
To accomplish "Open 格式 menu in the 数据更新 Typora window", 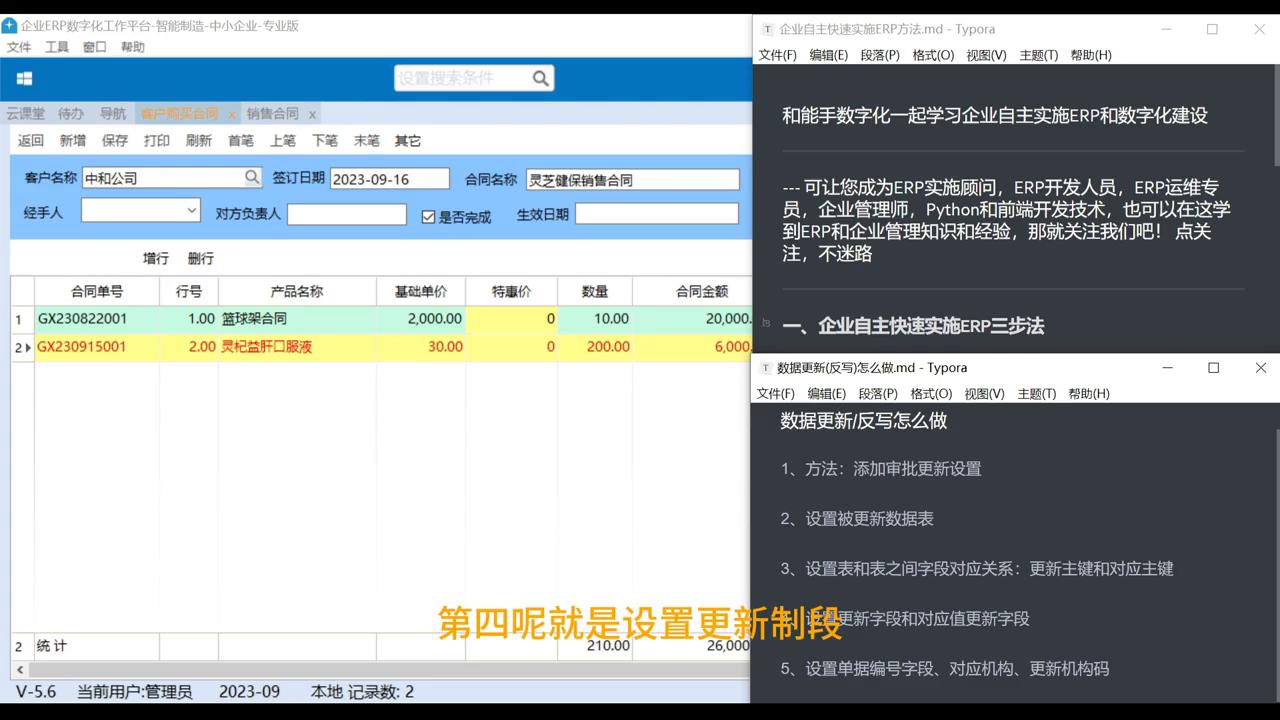I will (x=930, y=393).
